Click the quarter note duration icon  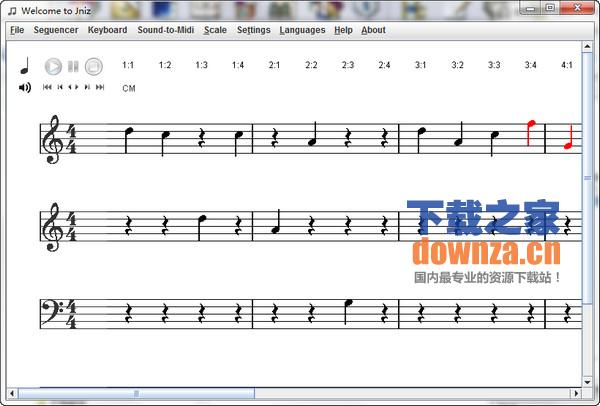point(24,65)
